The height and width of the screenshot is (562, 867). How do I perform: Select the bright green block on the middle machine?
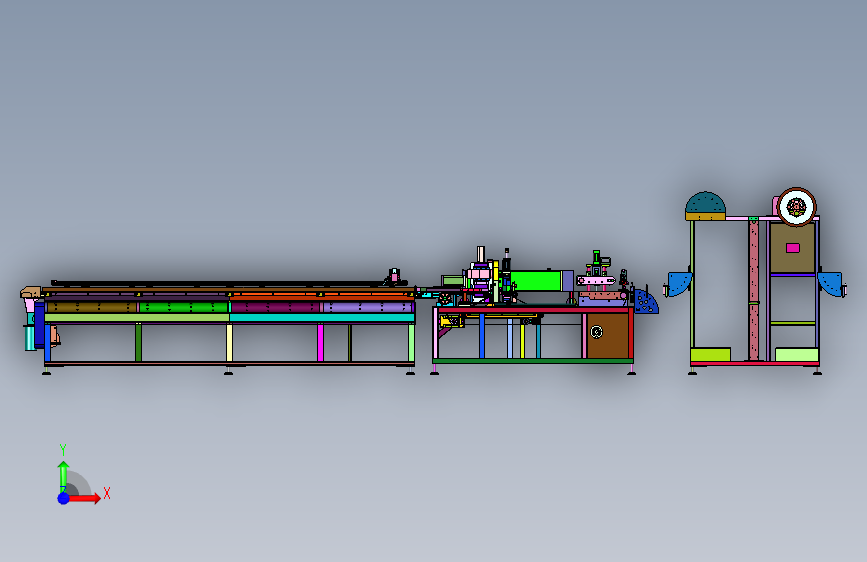pos(536,280)
